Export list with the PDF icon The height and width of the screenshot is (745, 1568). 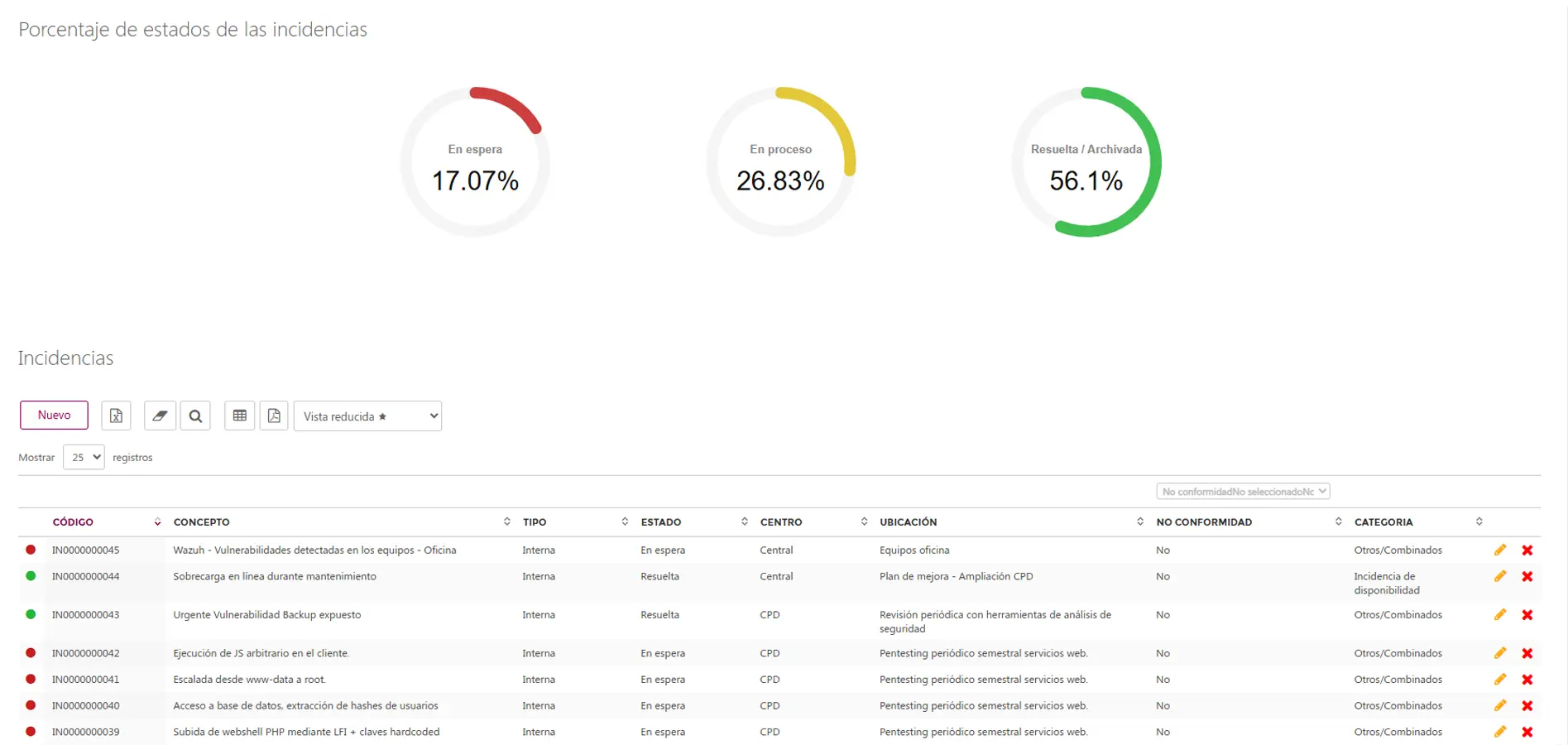point(274,416)
